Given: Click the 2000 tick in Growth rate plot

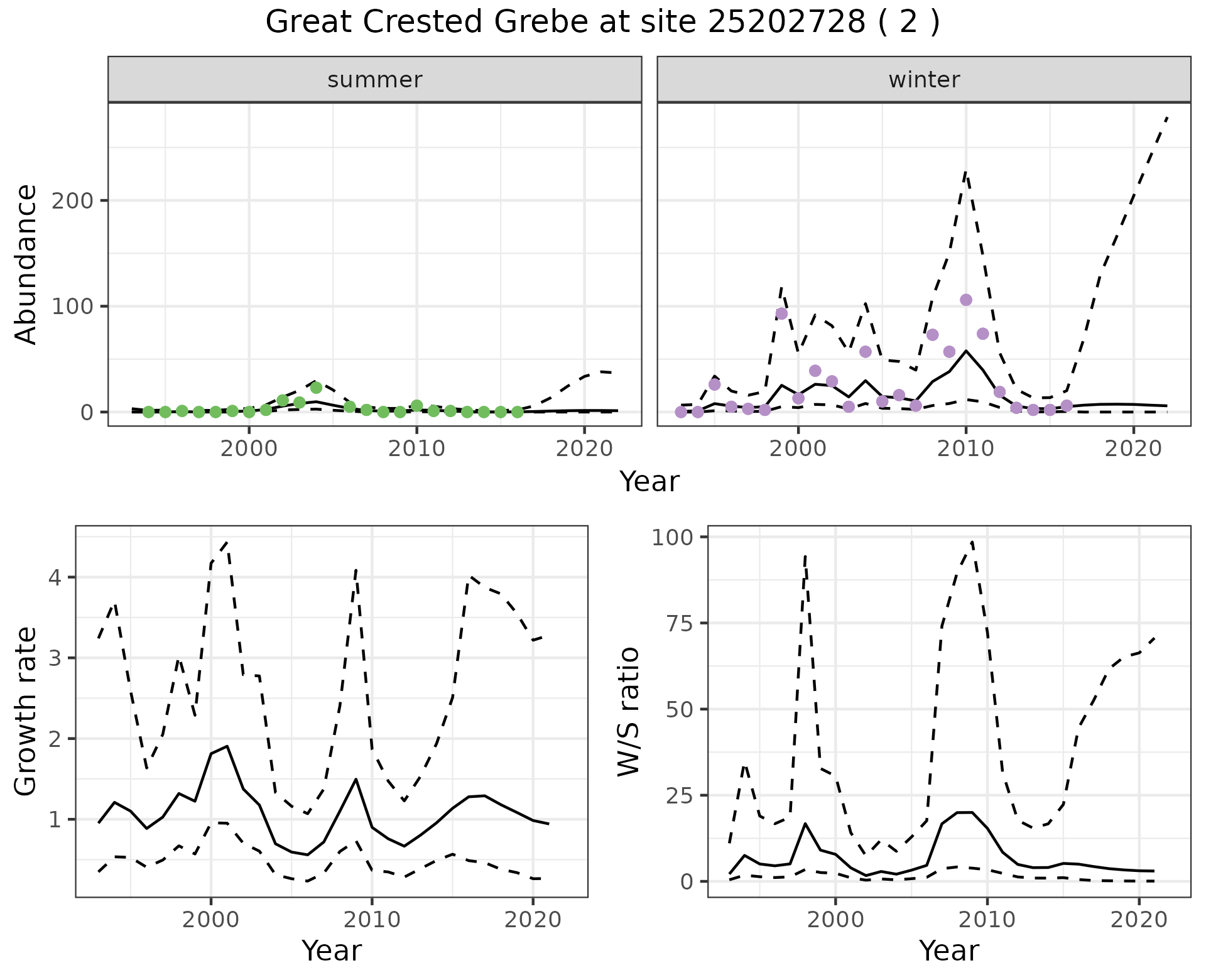Looking at the screenshot, I should (210, 920).
